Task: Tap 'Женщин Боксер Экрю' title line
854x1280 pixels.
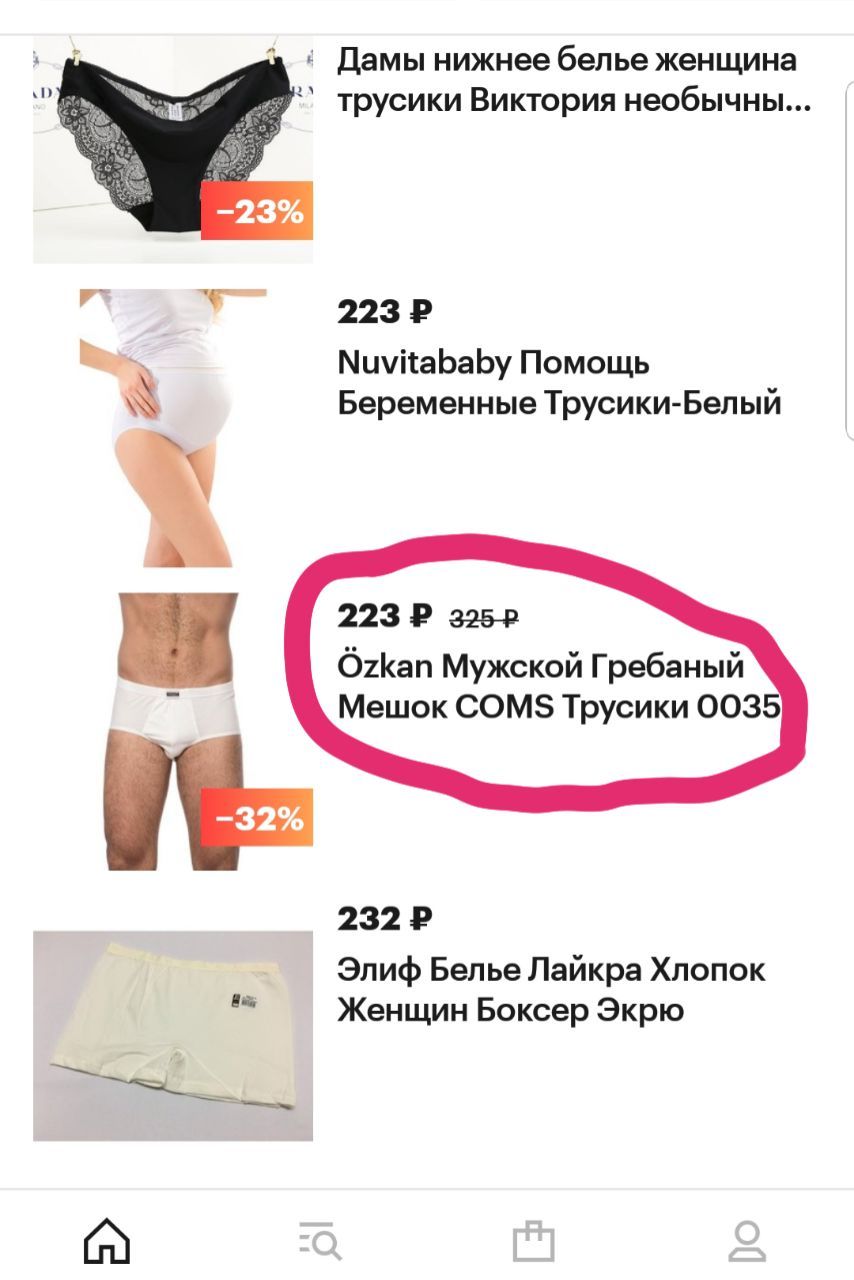Action: [x=511, y=1010]
